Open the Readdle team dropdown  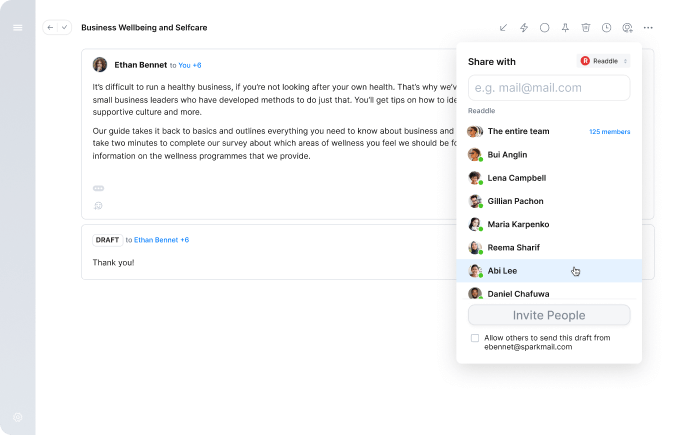(604, 61)
